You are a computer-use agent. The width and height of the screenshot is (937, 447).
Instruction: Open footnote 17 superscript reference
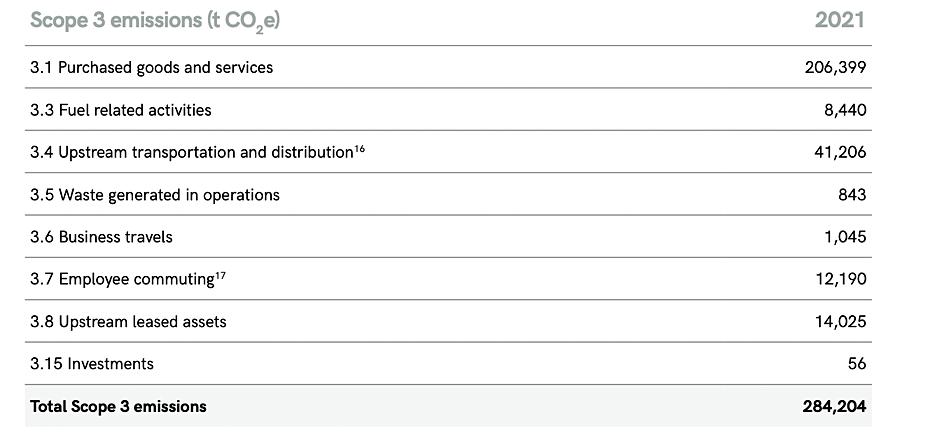coord(224,275)
